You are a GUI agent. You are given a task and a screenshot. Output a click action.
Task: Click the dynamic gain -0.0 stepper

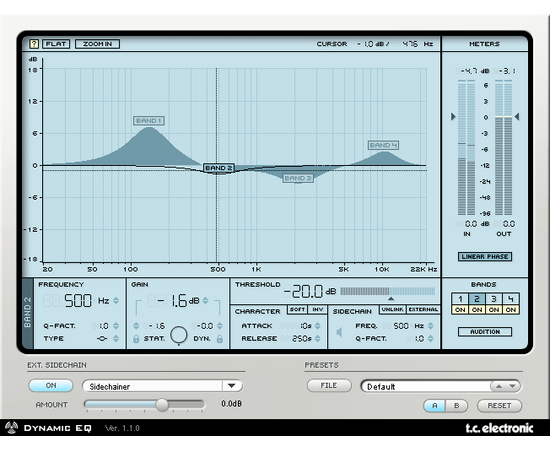220,326
